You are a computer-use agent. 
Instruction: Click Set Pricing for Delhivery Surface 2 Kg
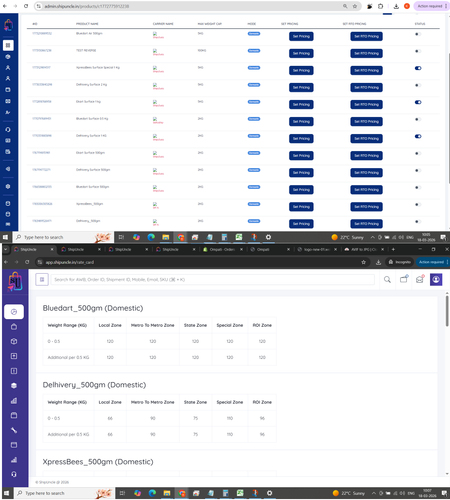[x=301, y=87]
